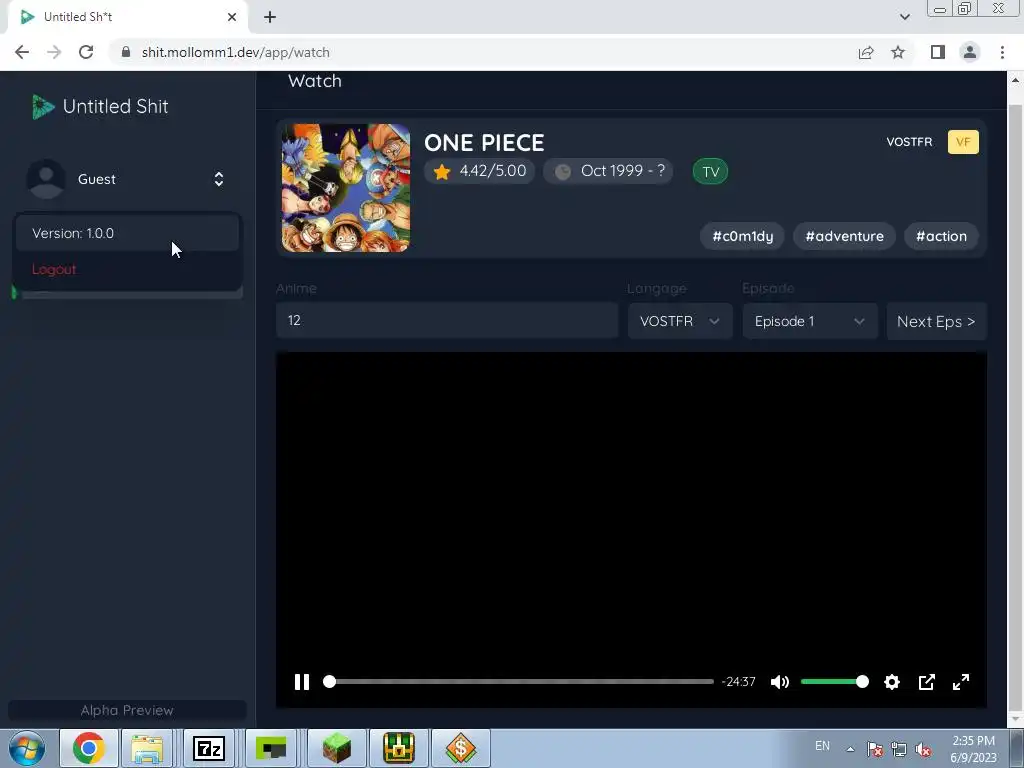Pause the video playback
1024x768 pixels.
coord(302,682)
